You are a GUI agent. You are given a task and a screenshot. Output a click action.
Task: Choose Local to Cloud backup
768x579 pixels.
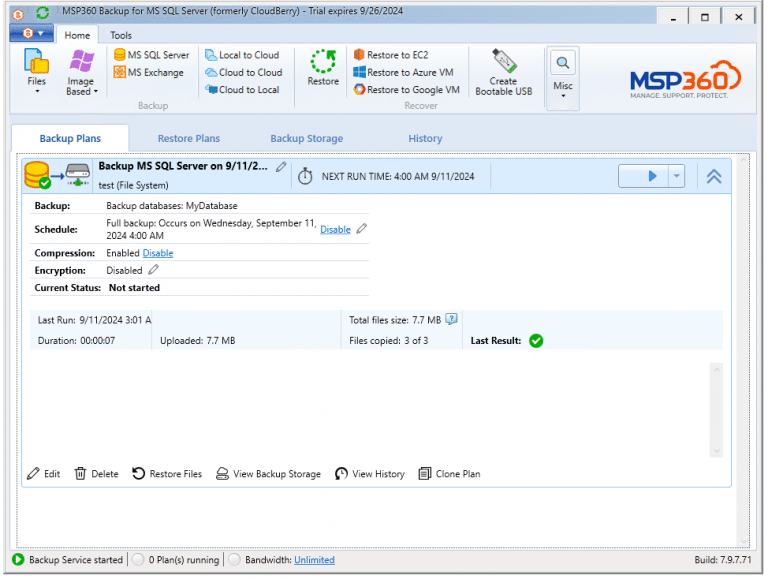(242, 55)
